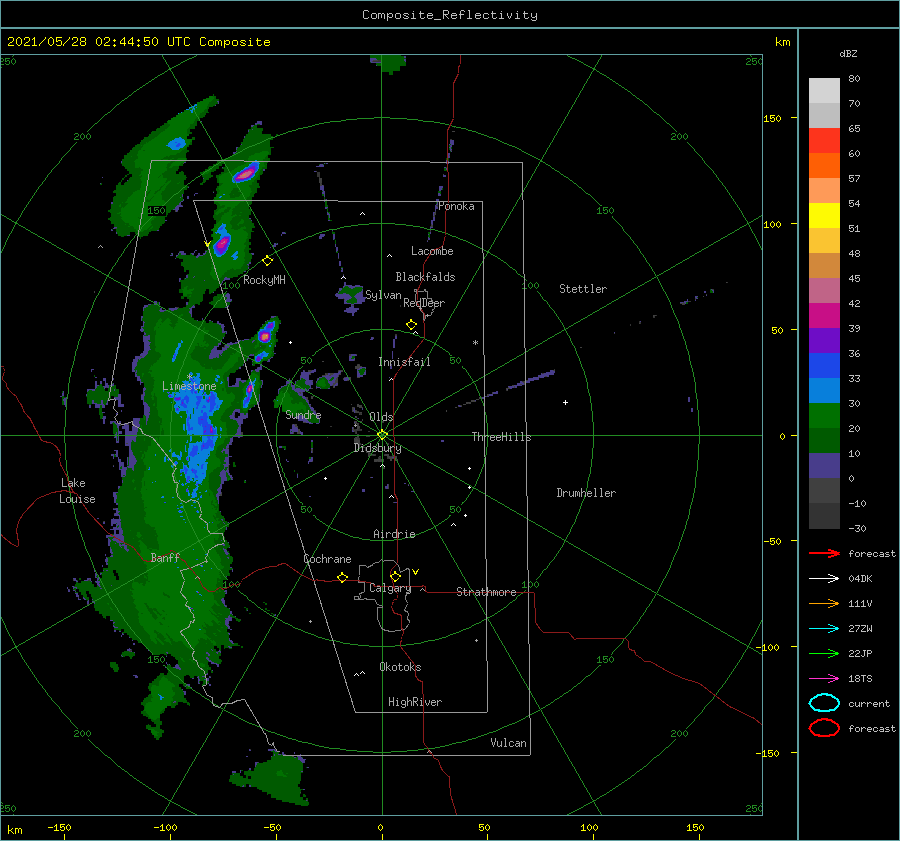
Task: Click the Airdrie town label
Action: (x=394, y=534)
